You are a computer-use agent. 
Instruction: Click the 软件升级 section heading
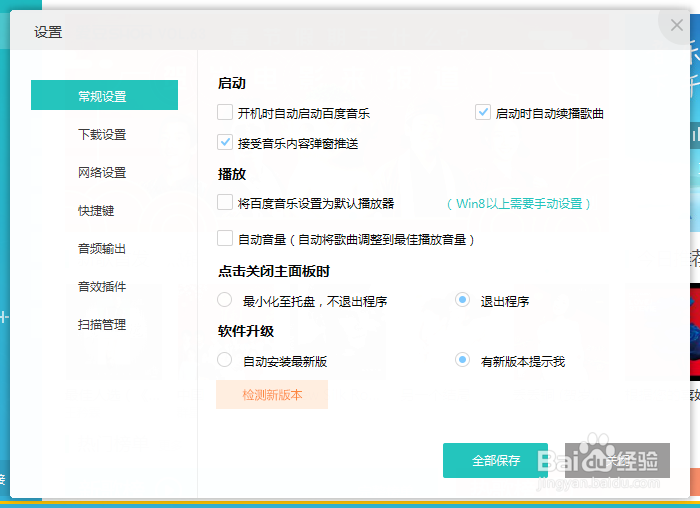tap(246, 331)
